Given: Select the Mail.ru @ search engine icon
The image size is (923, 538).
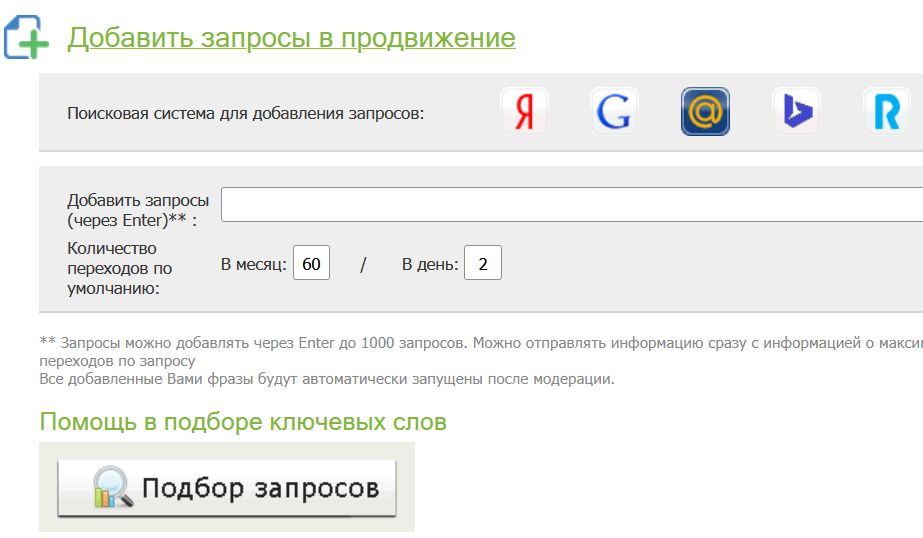Looking at the screenshot, I should click(x=705, y=112).
